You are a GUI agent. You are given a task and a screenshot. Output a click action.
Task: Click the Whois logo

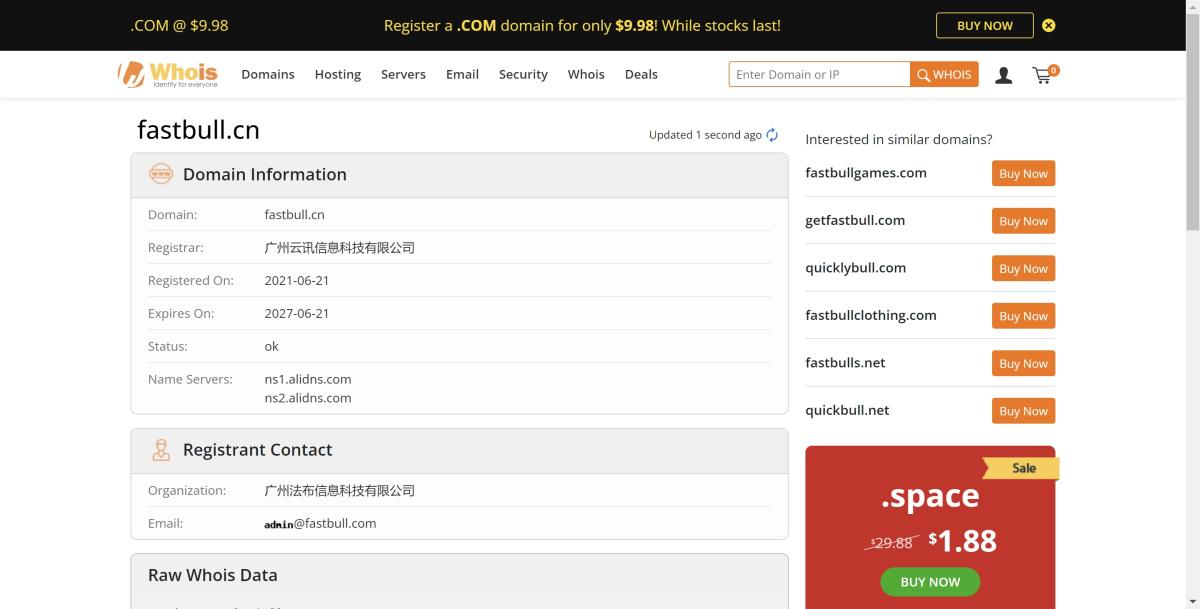tap(168, 73)
